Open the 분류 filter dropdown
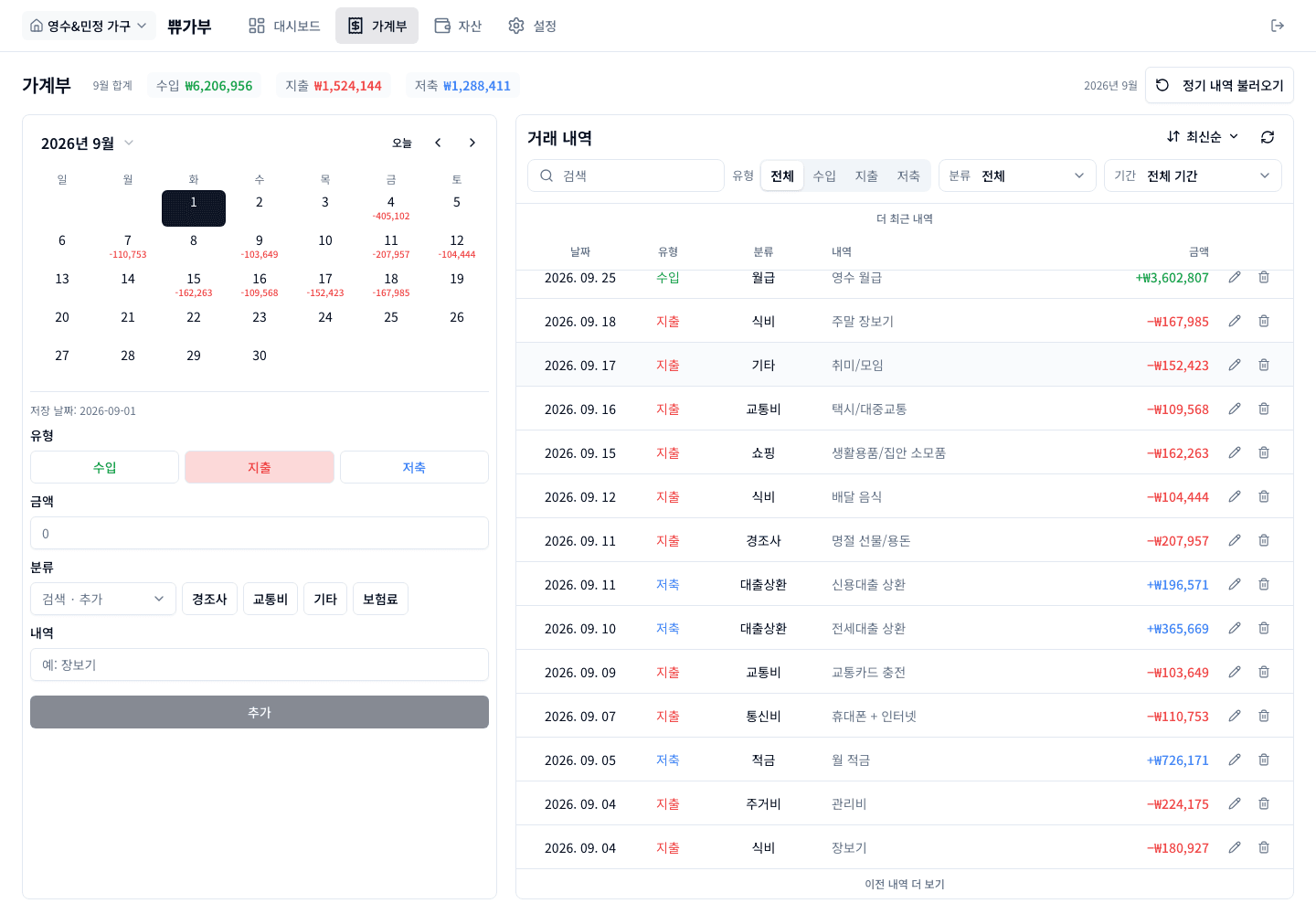 point(1016,175)
